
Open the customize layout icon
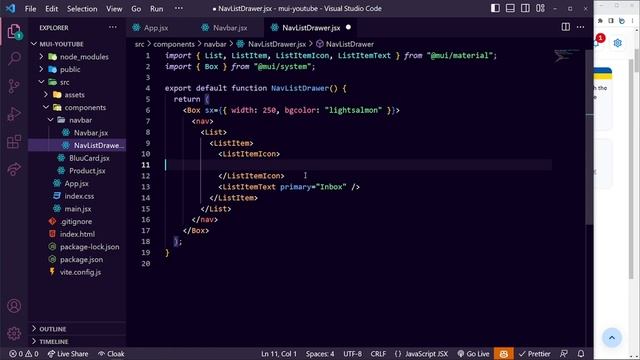(x=540, y=8)
